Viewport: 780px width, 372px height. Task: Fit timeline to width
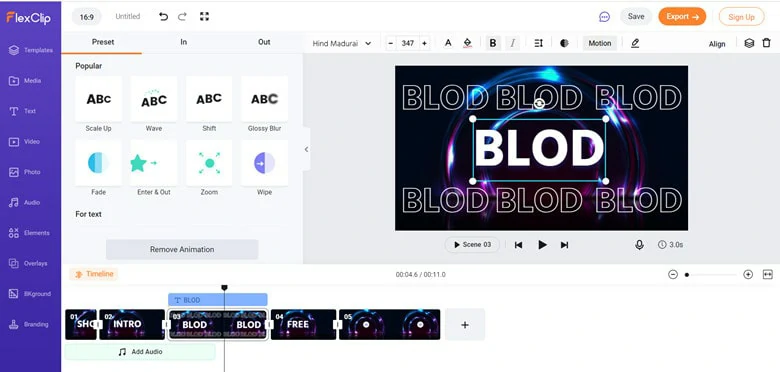[x=768, y=275]
